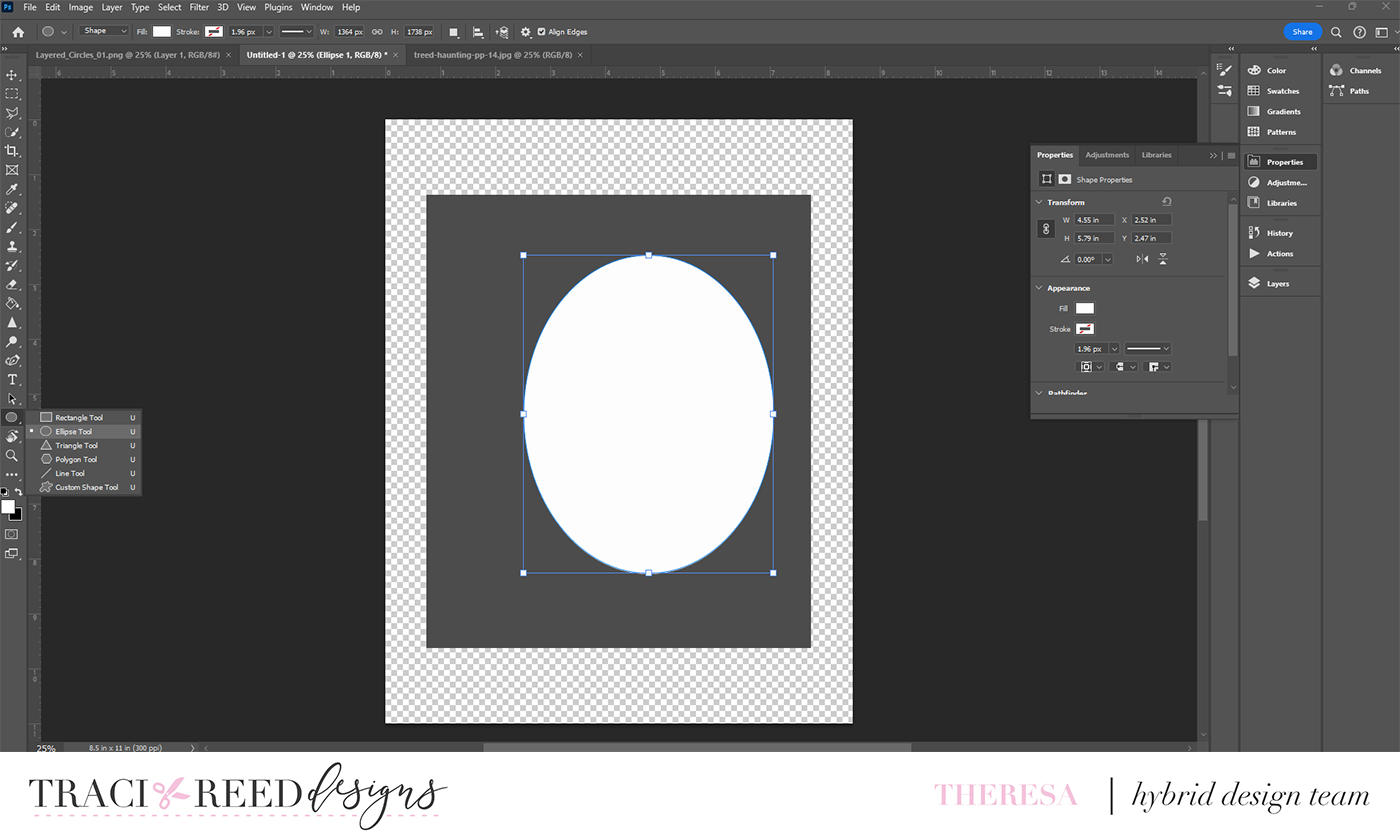The width and height of the screenshot is (1400, 840).
Task: Open the Filter menu
Action: [x=199, y=7]
